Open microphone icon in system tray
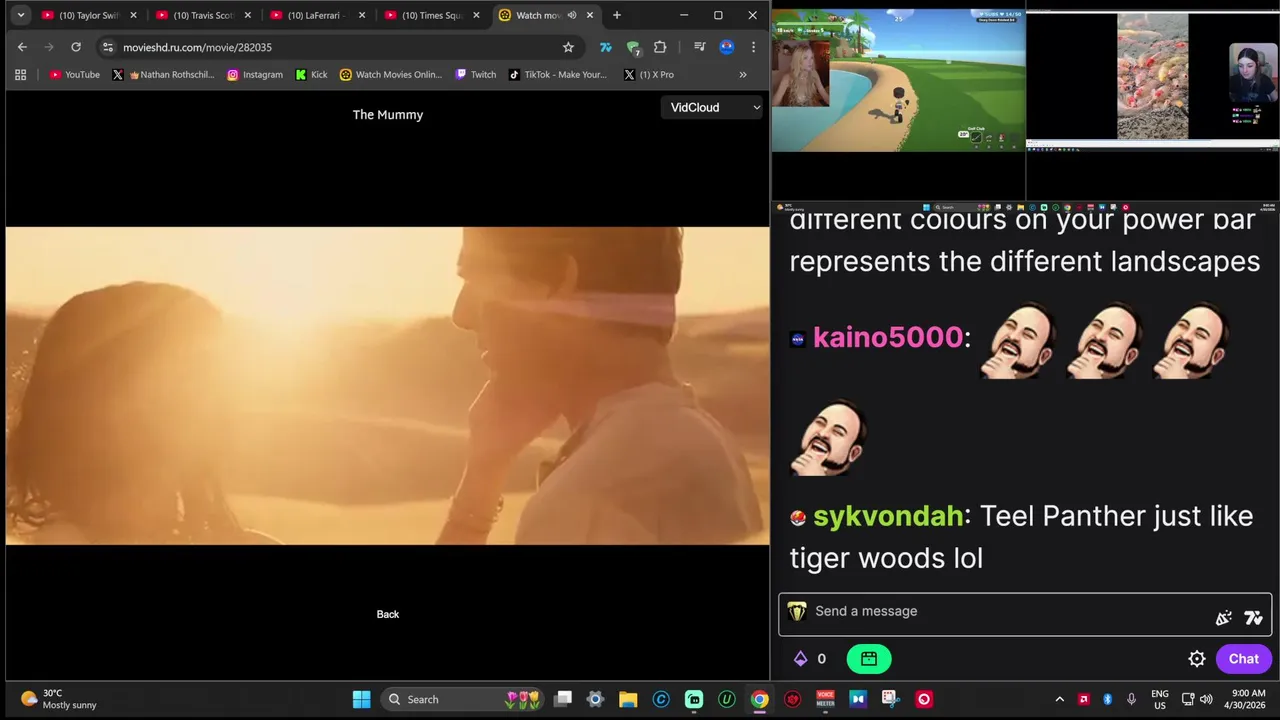This screenshot has width=1280, height=720. [1131, 699]
